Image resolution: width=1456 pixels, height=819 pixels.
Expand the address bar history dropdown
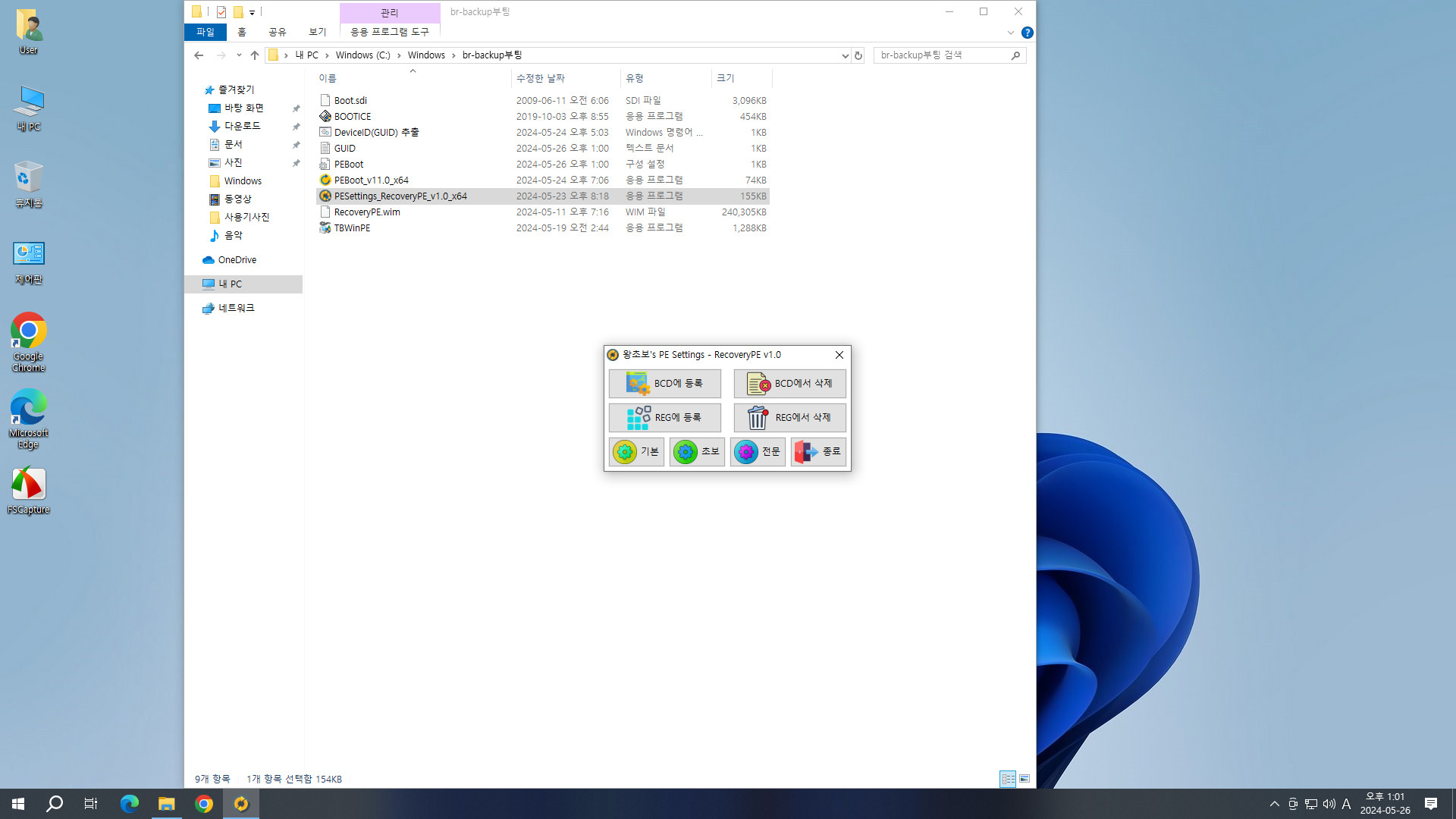point(845,55)
